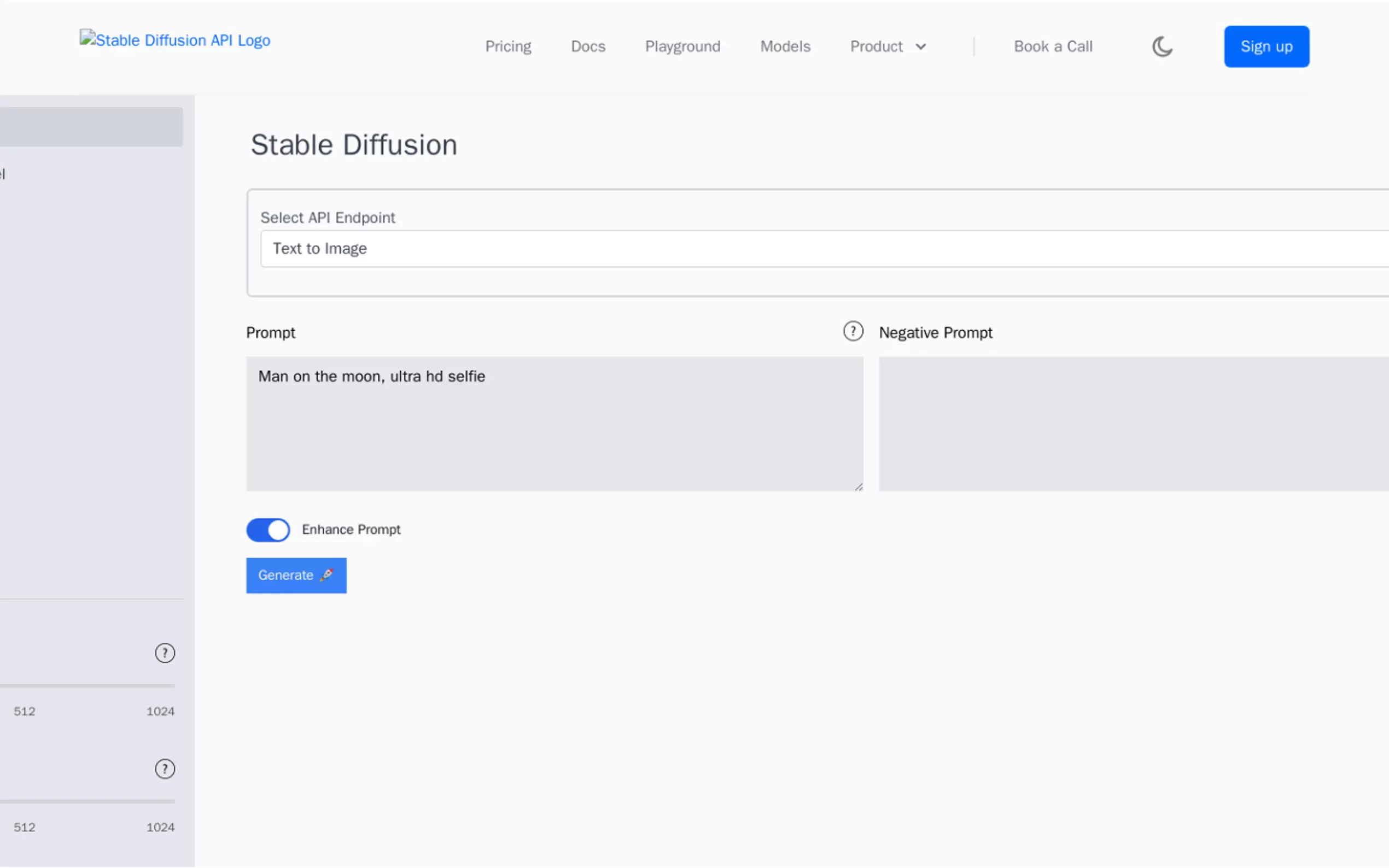Screen dimensions: 1389x868
Task: Open the Product navigation dropdown
Action: (888, 46)
